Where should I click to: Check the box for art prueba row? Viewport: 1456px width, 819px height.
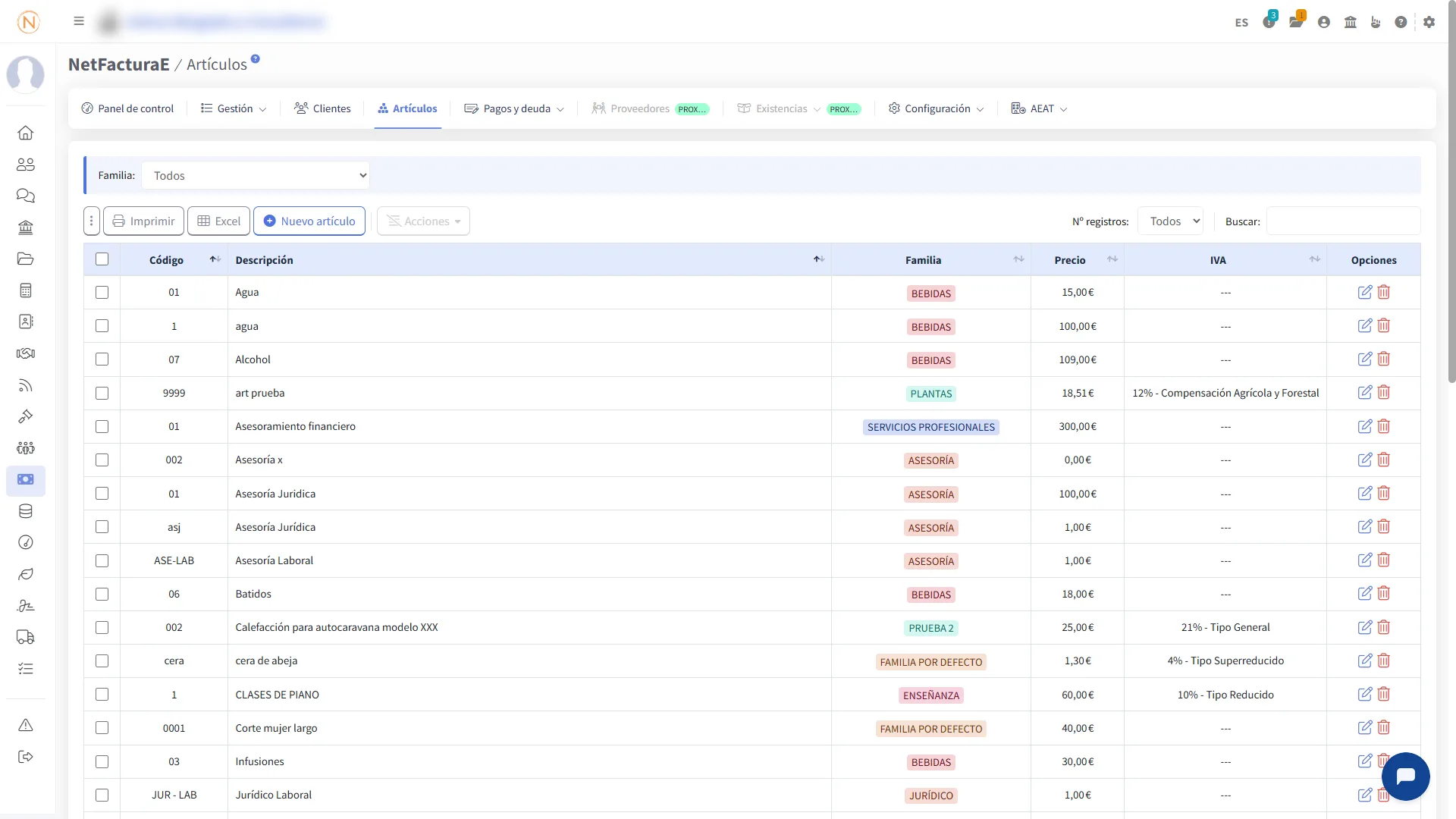[x=102, y=393]
